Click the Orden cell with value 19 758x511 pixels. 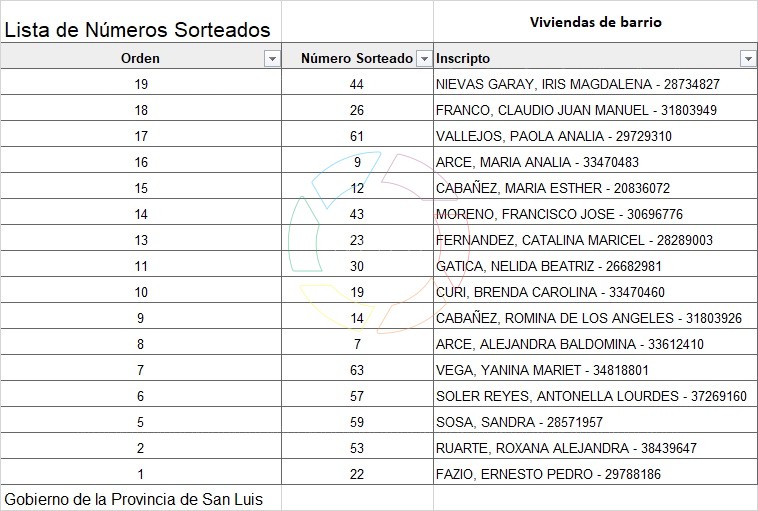click(x=141, y=85)
